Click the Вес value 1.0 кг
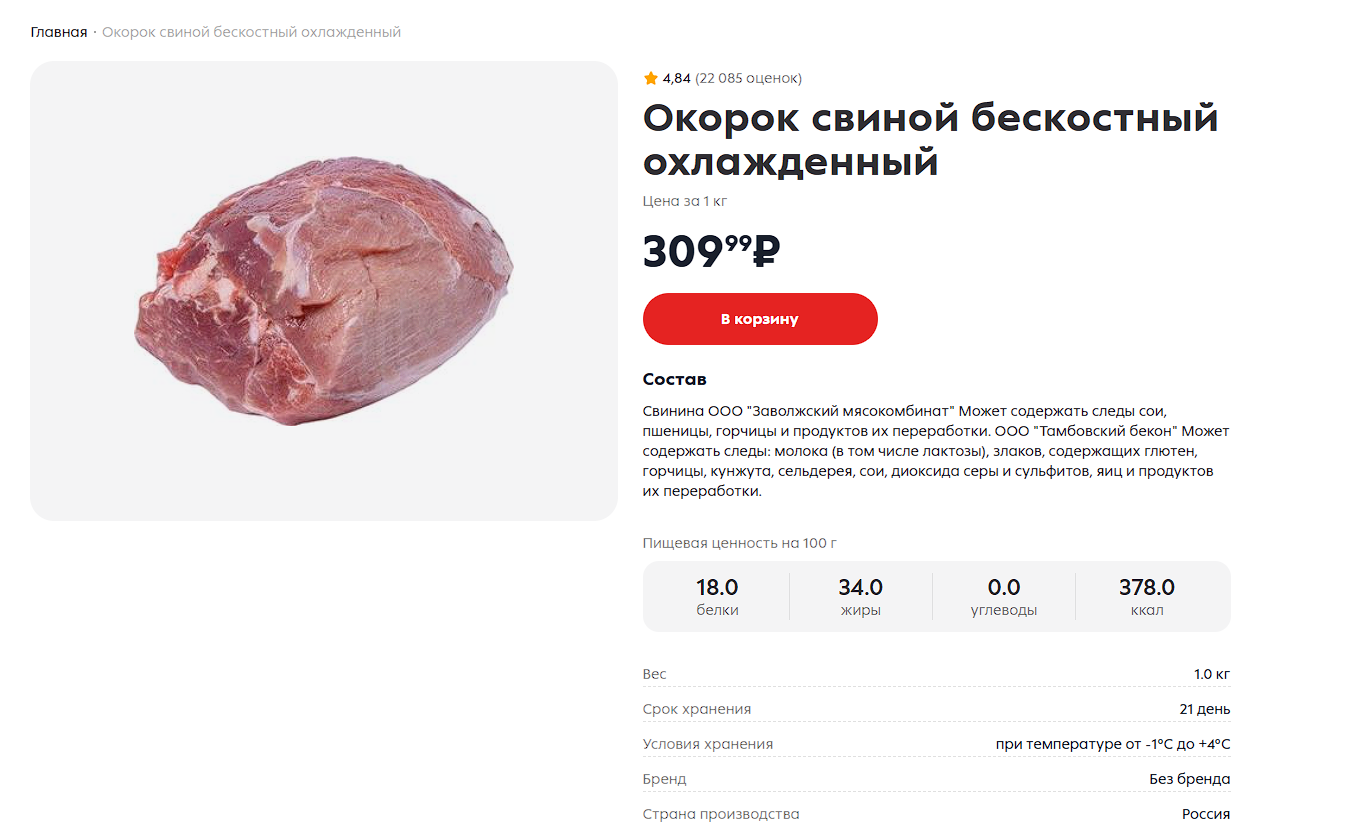 point(1212,674)
